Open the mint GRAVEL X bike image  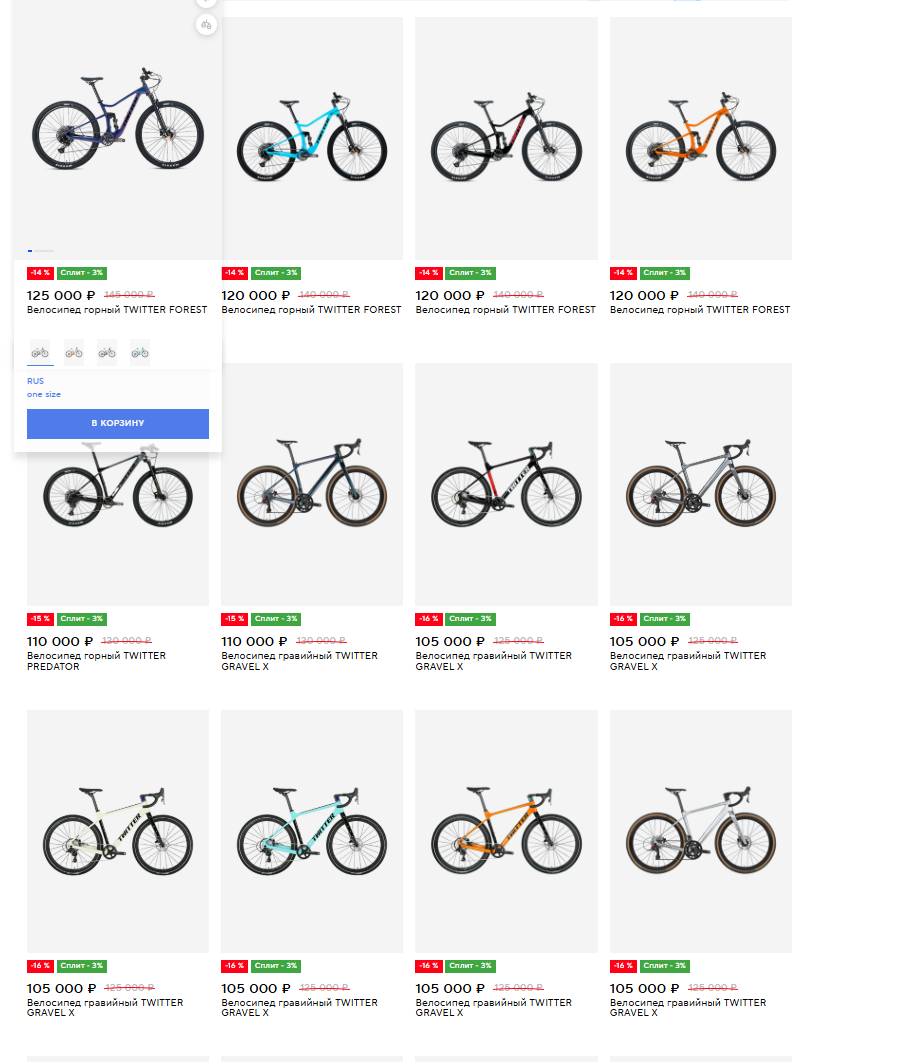pyautogui.click(x=312, y=831)
